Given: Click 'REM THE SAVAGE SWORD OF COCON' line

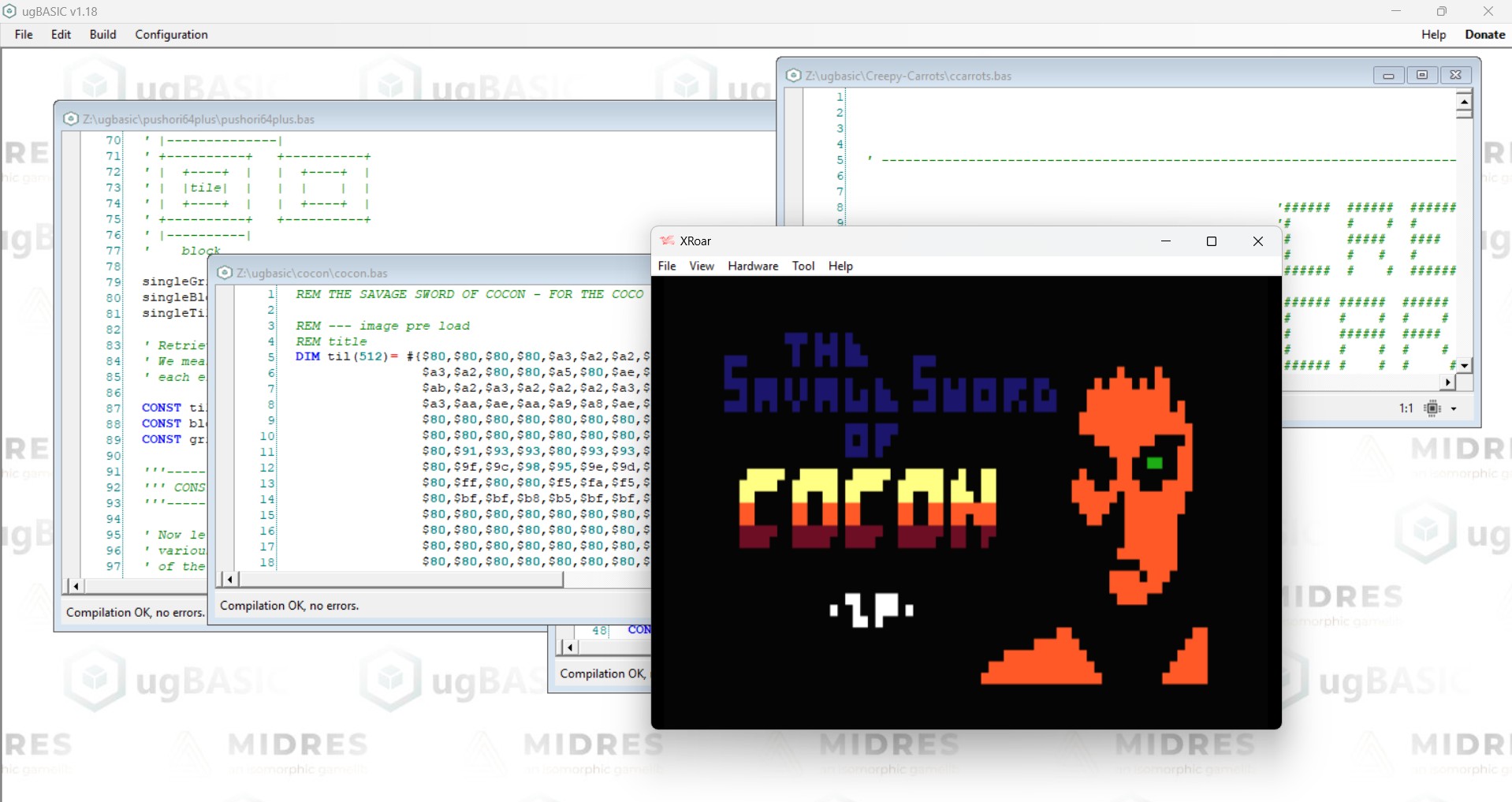Looking at the screenshot, I should 470,294.
